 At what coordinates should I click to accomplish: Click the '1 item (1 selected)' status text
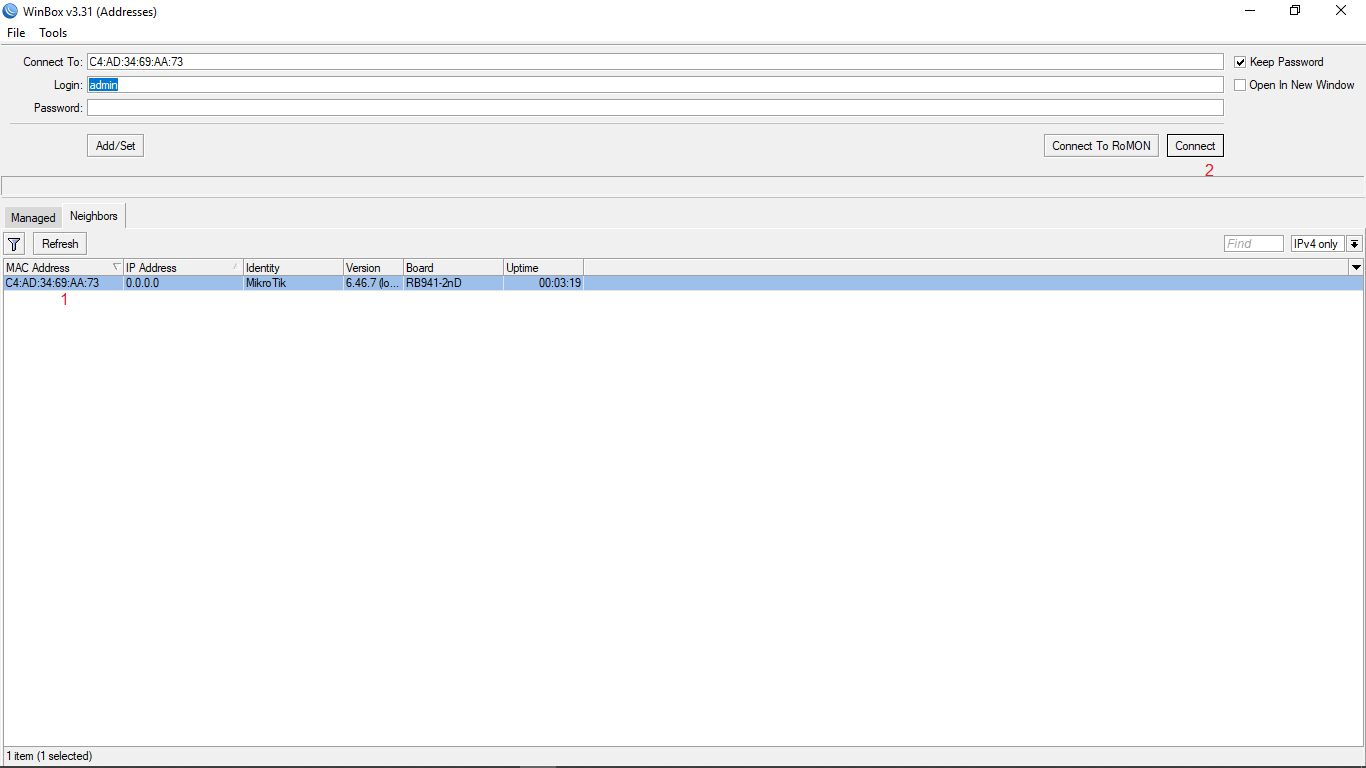point(49,756)
